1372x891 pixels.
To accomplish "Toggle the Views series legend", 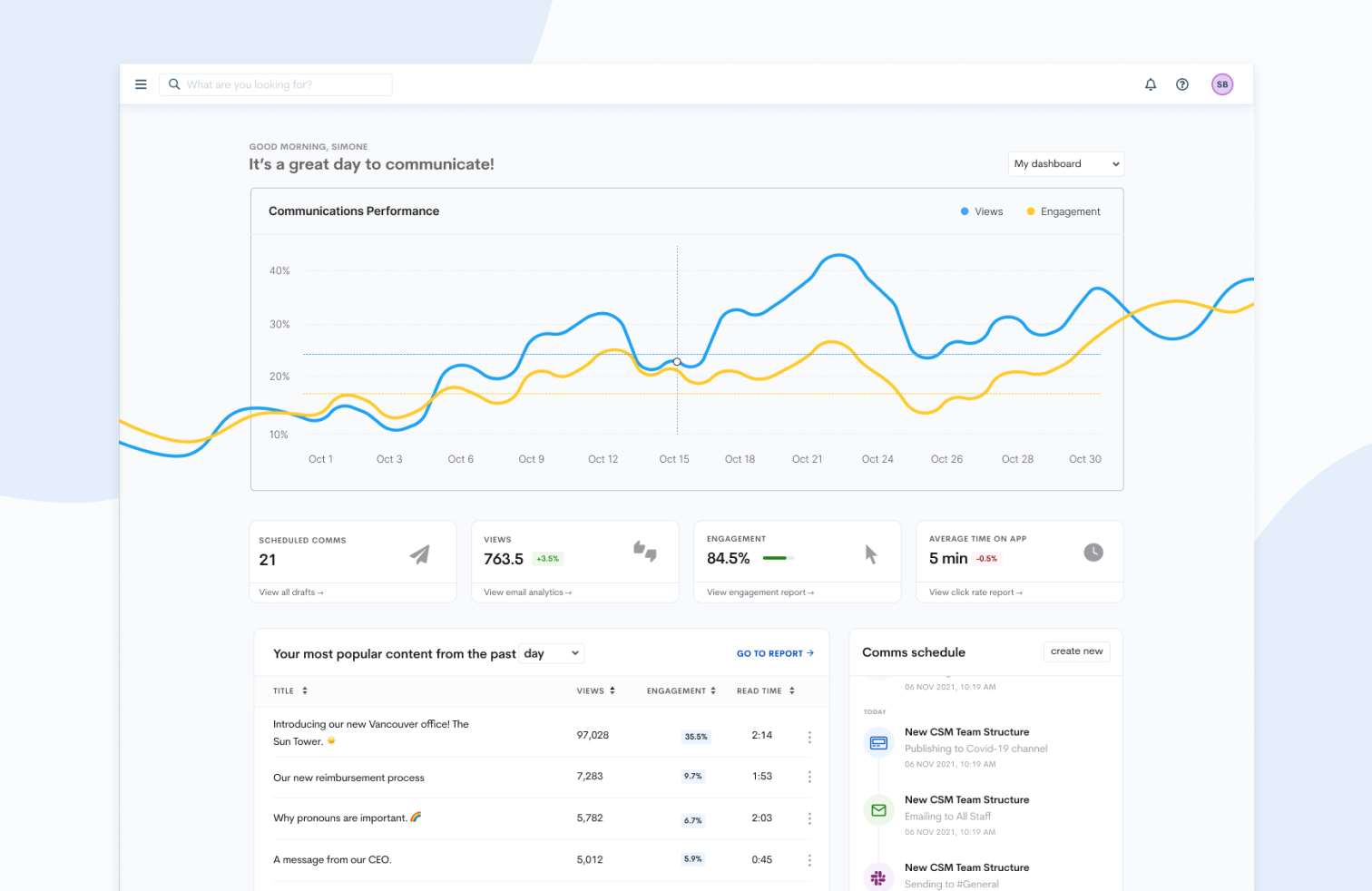I will coord(982,211).
